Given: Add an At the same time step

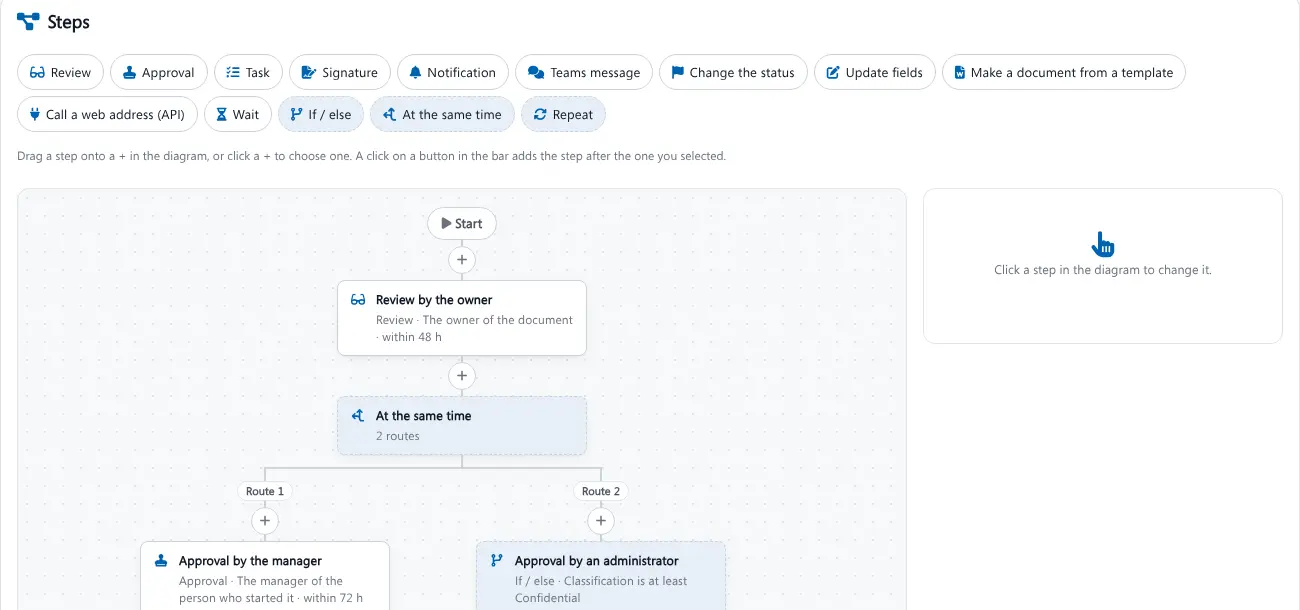Looking at the screenshot, I should tap(443, 114).
